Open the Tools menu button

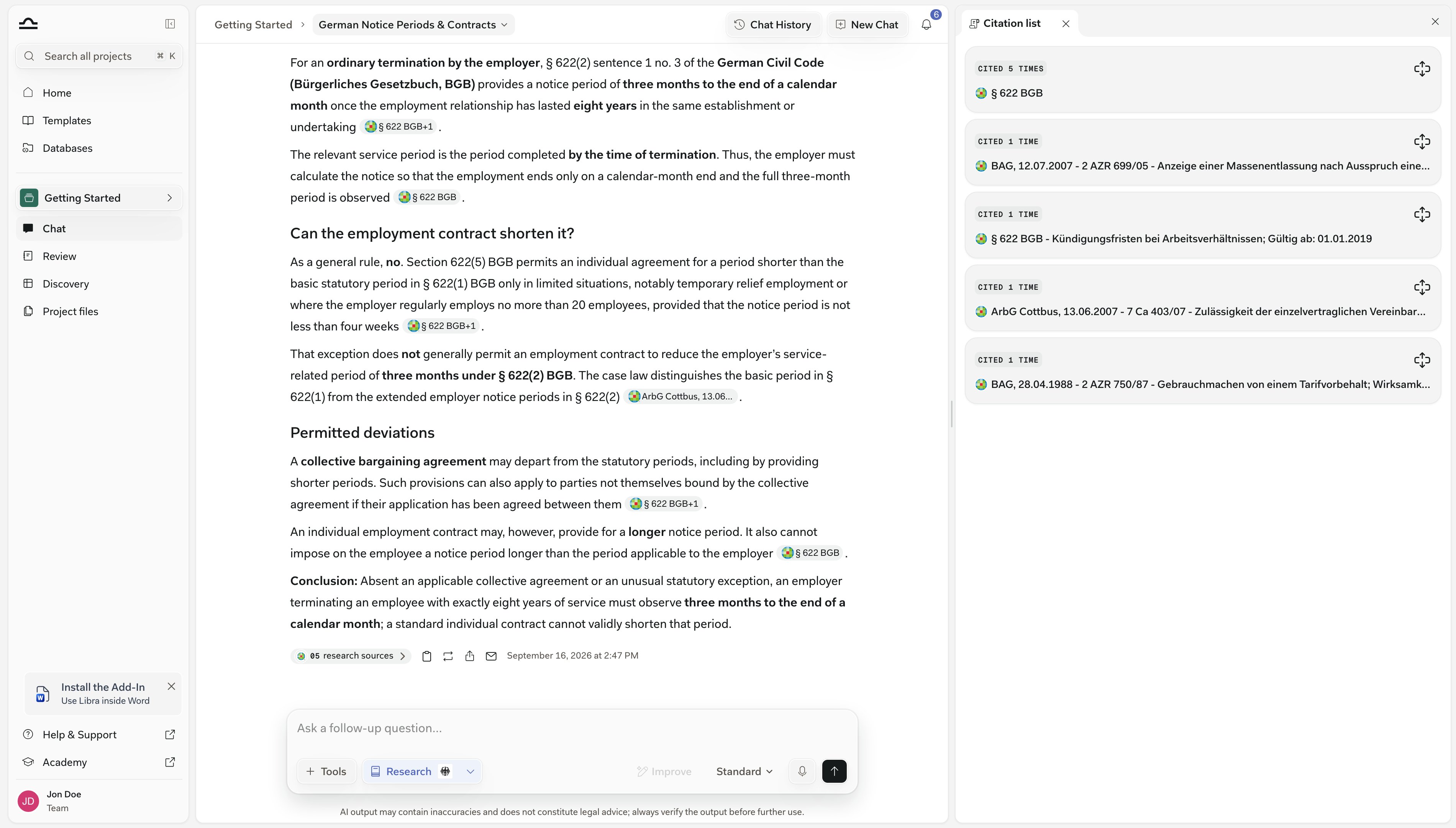(x=326, y=771)
